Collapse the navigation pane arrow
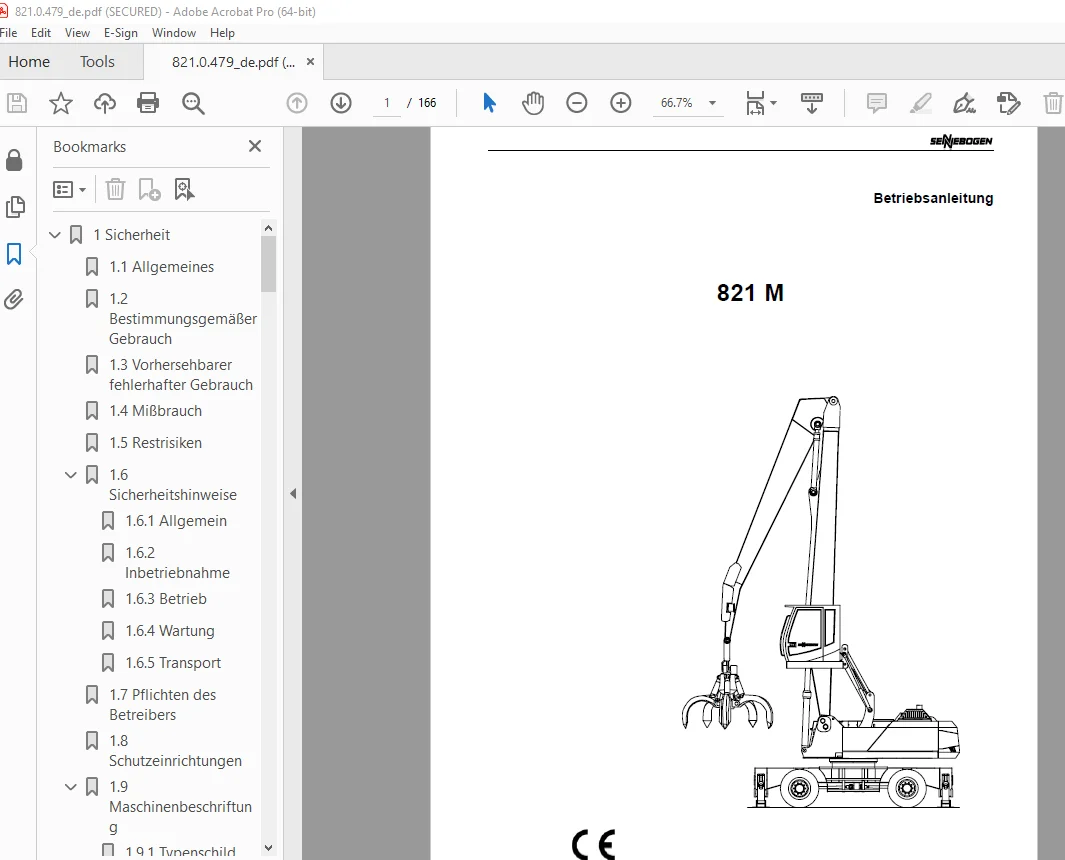The width and height of the screenshot is (1065, 860). (x=293, y=494)
